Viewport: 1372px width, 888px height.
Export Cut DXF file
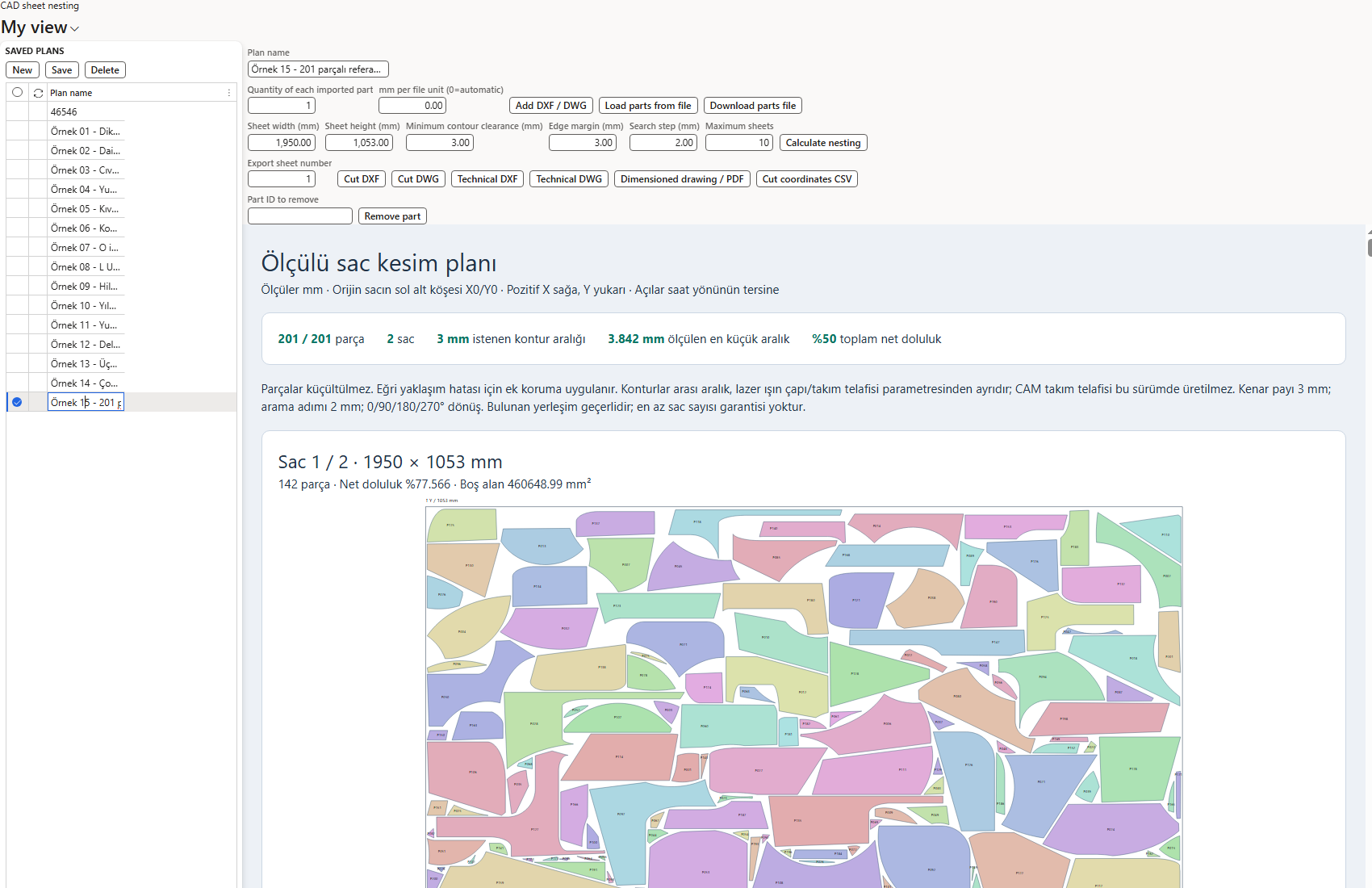[x=362, y=179]
